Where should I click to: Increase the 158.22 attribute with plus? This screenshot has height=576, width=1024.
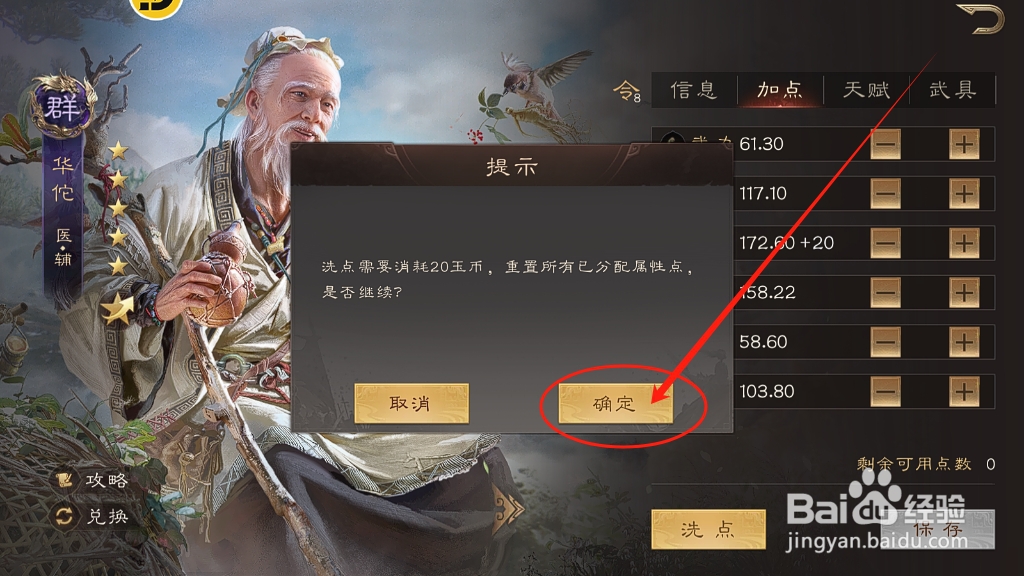click(964, 293)
